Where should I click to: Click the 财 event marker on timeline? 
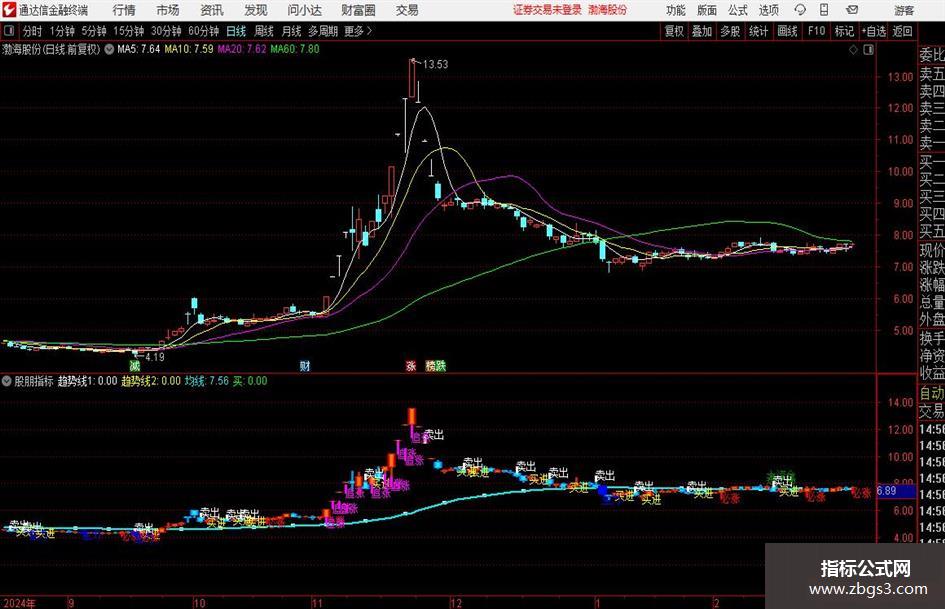point(305,365)
